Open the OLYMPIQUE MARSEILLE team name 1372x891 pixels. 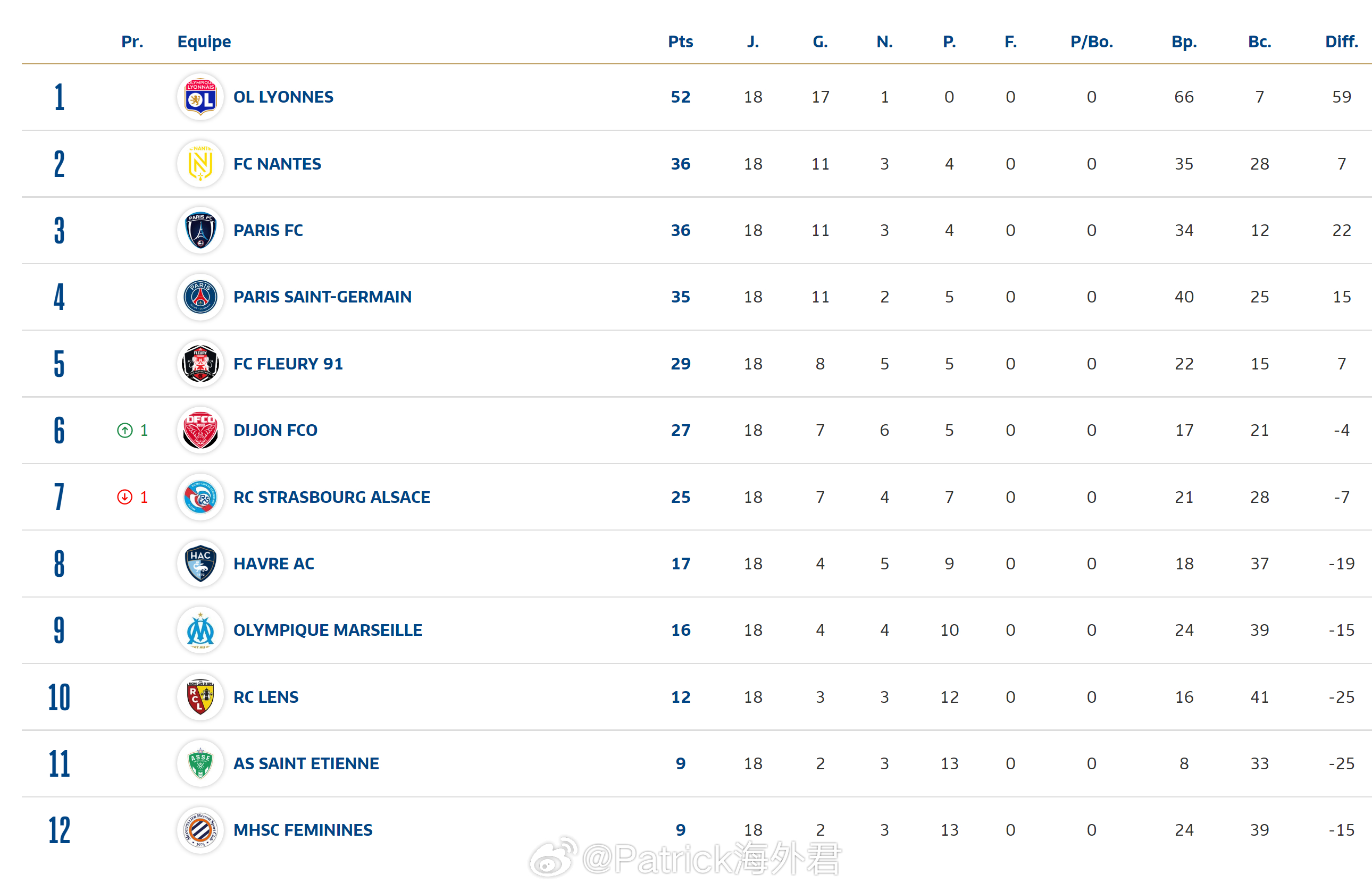click(x=328, y=630)
